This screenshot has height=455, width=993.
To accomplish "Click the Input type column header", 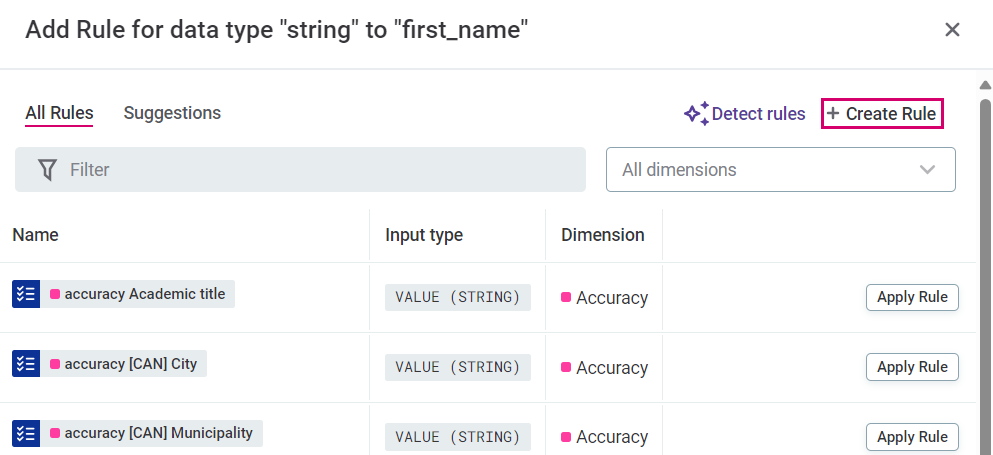I will [424, 235].
